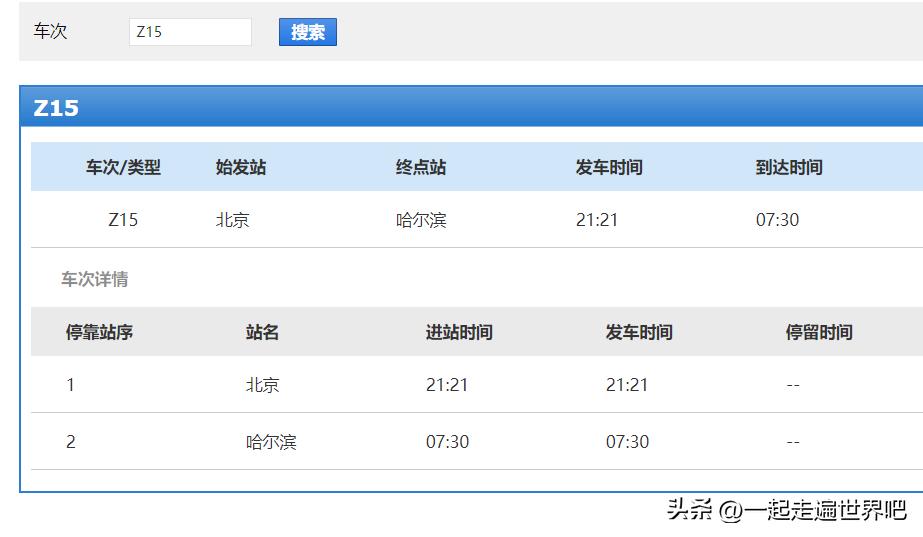Click the 终点站 column header

[x=421, y=167]
